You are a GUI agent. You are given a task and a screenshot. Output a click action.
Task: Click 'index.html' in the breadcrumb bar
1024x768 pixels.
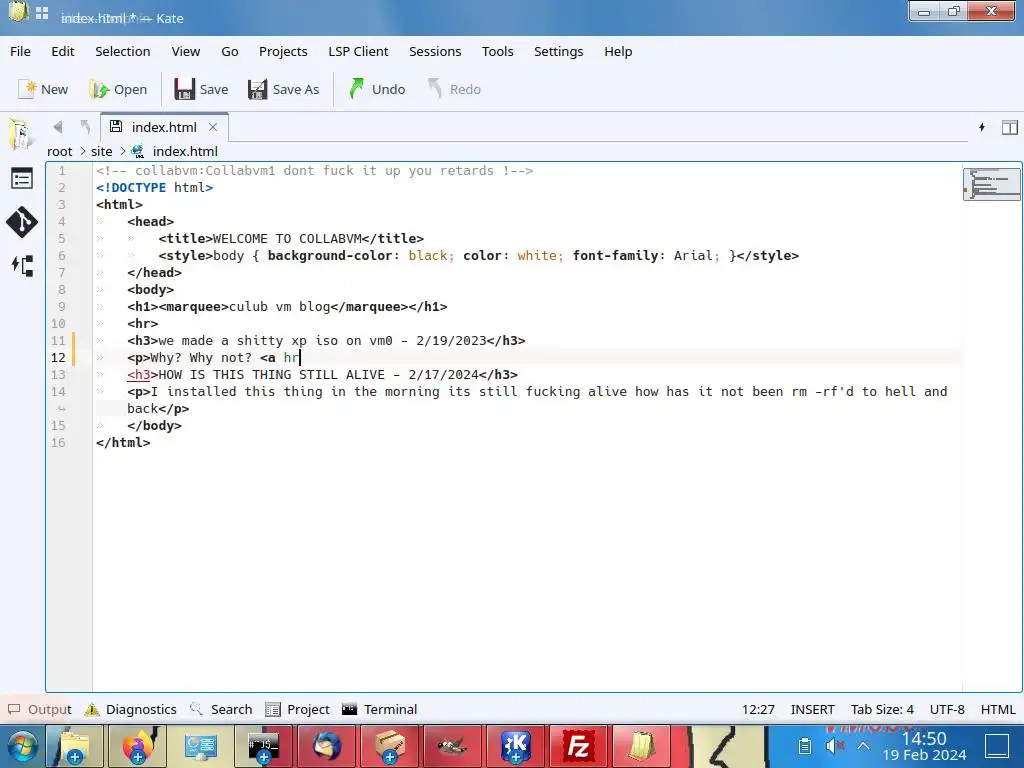coord(185,152)
